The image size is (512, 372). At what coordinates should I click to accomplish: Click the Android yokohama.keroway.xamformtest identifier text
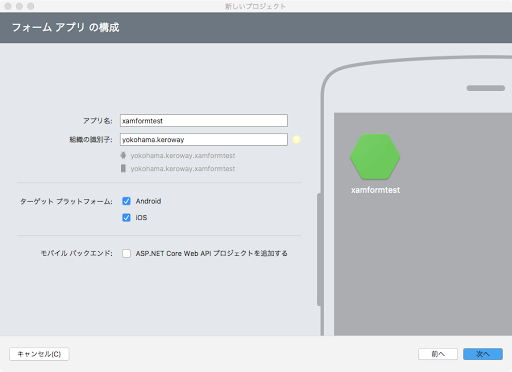pos(183,156)
